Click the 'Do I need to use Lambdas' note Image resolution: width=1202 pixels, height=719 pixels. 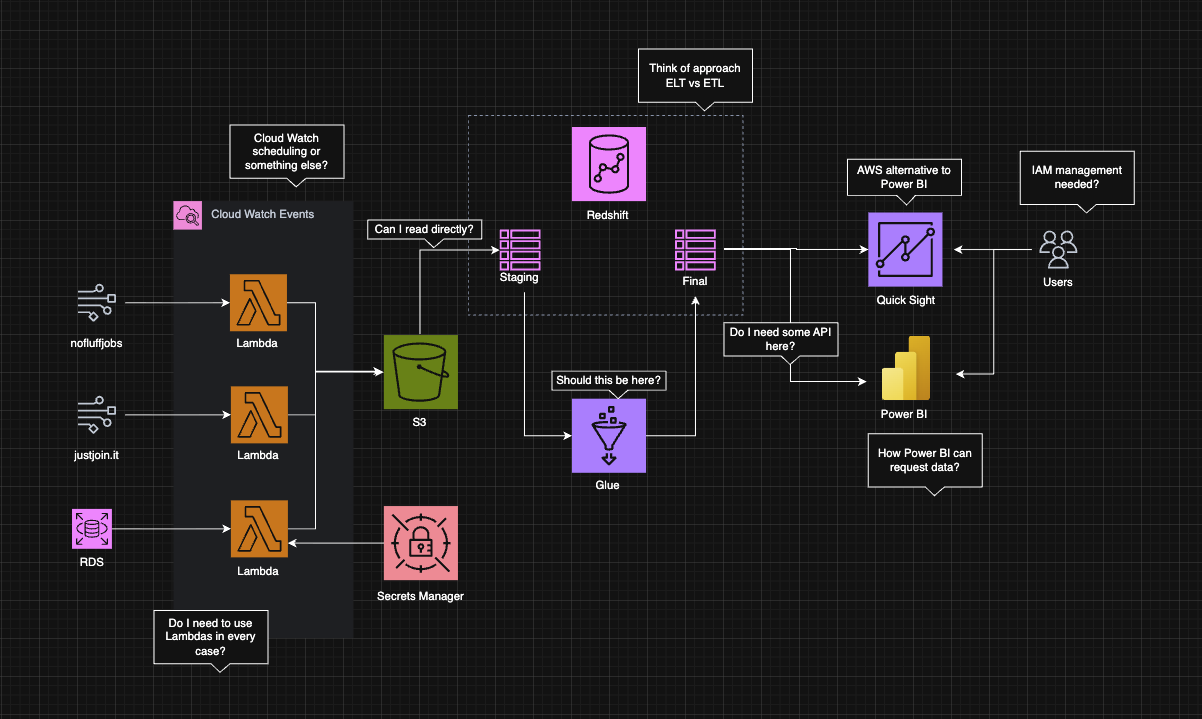point(211,636)
